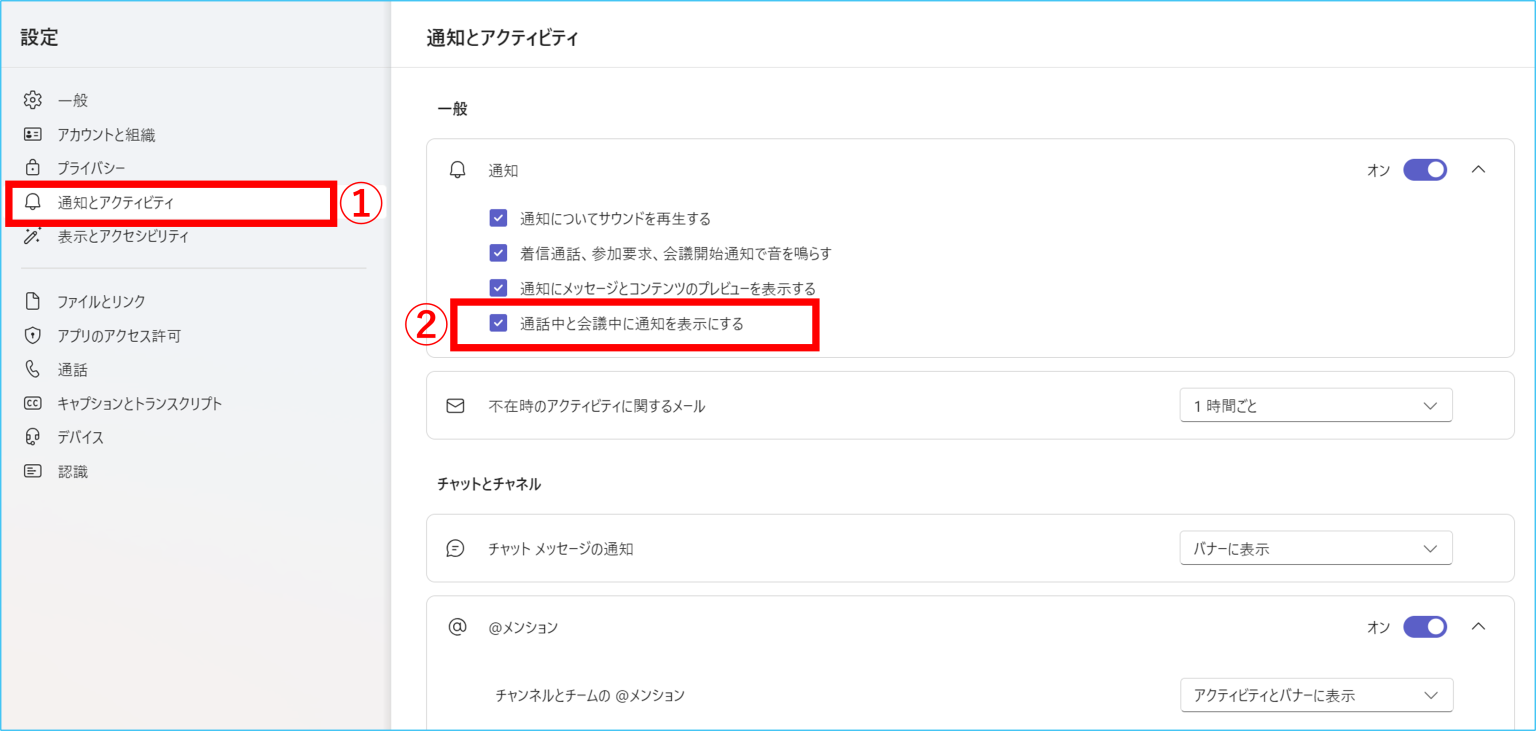
Task: Click the CC icon for キャプションとトランスクリプト
Action: click(33, 404)
